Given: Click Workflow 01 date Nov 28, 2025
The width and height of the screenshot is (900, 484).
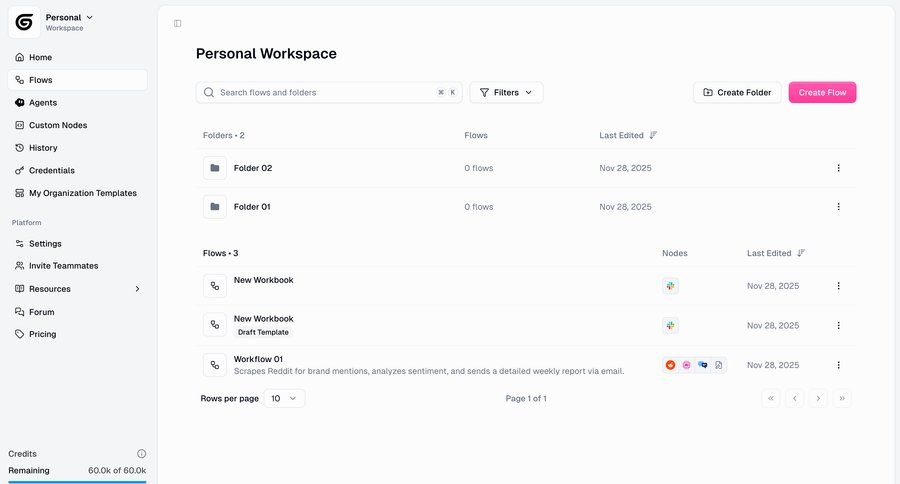Looking at the screenshot, I should [x=773, y=365].
